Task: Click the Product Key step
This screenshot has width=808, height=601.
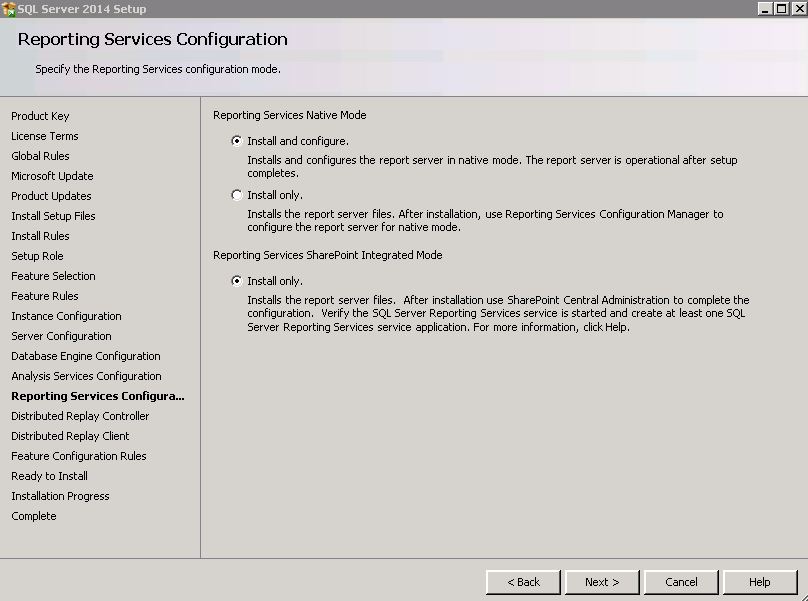Action: (40, 116)
